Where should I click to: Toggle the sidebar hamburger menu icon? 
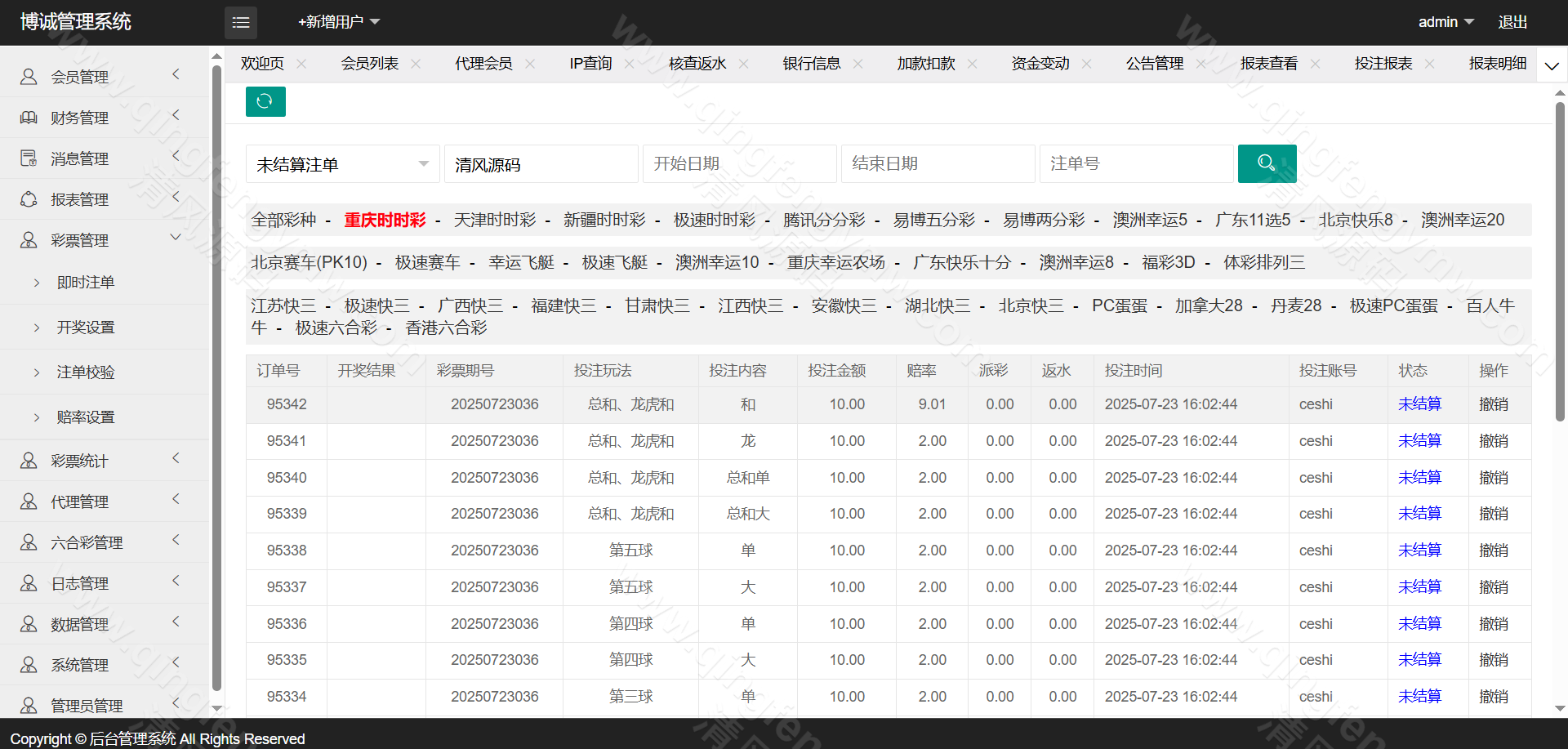pyautogui.click(x=241, y=22)
